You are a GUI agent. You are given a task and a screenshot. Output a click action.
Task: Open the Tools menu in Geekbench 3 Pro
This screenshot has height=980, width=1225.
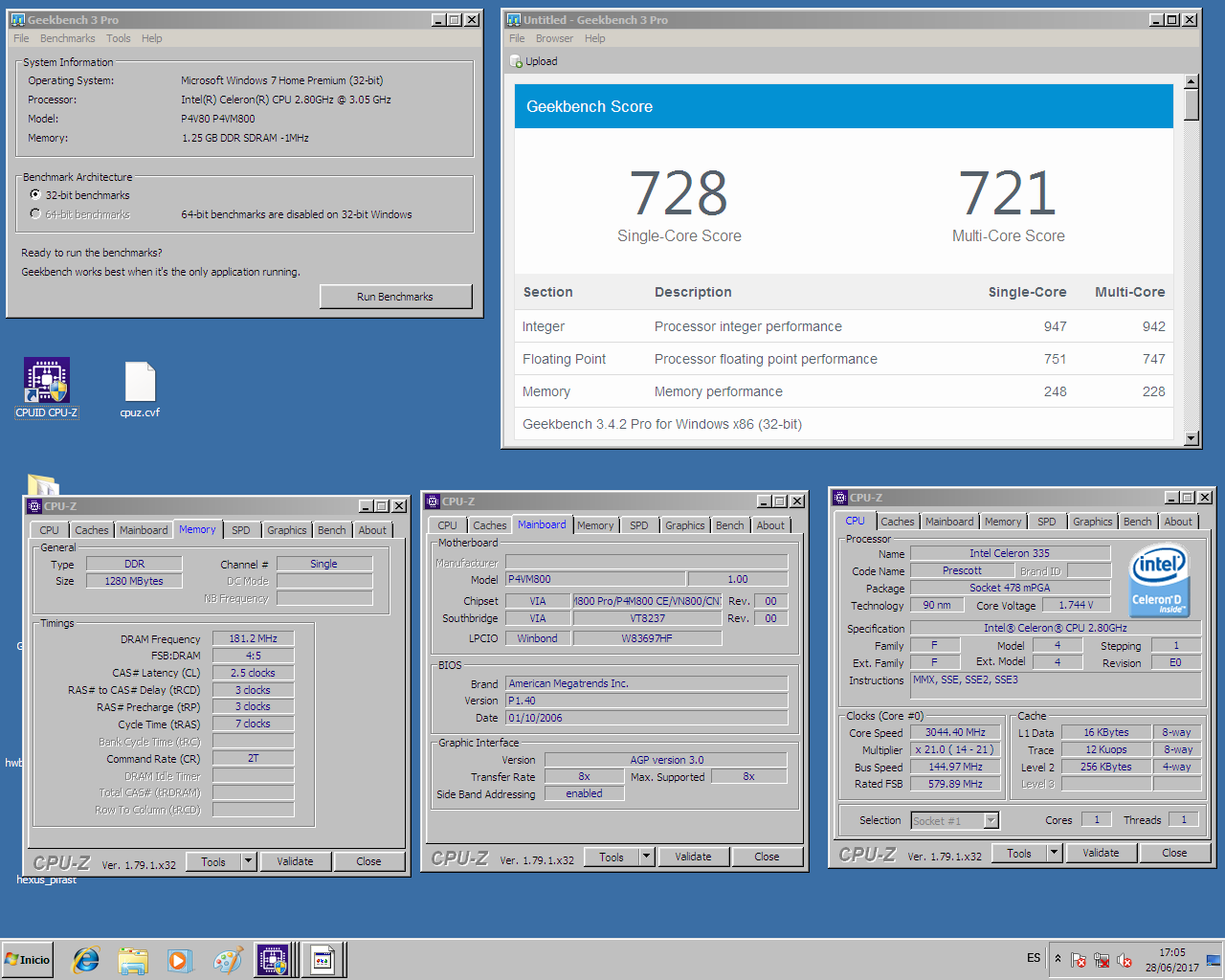[x=119, y=38]
